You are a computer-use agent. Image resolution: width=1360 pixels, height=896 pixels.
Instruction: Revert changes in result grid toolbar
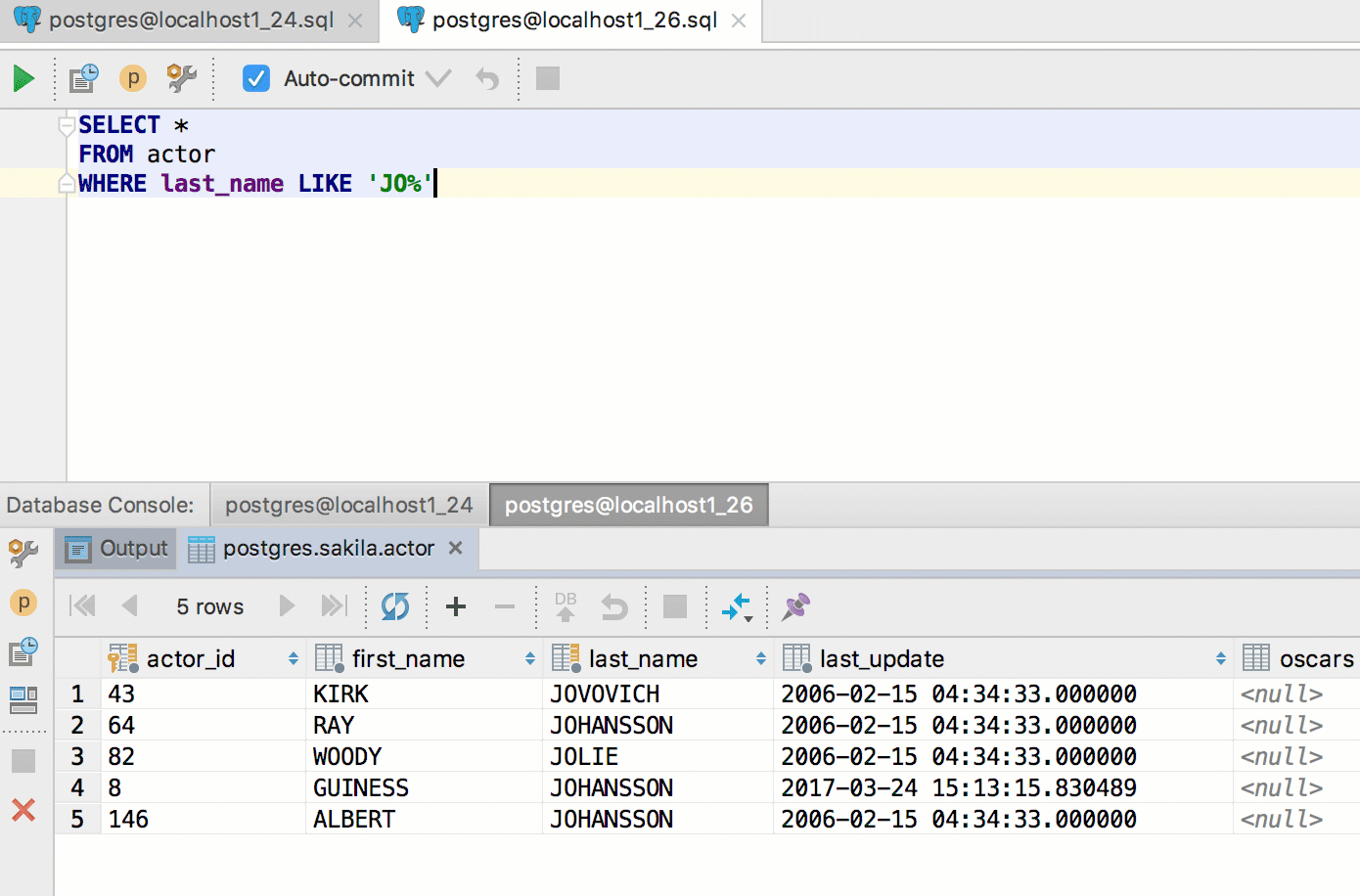[614, 606]
